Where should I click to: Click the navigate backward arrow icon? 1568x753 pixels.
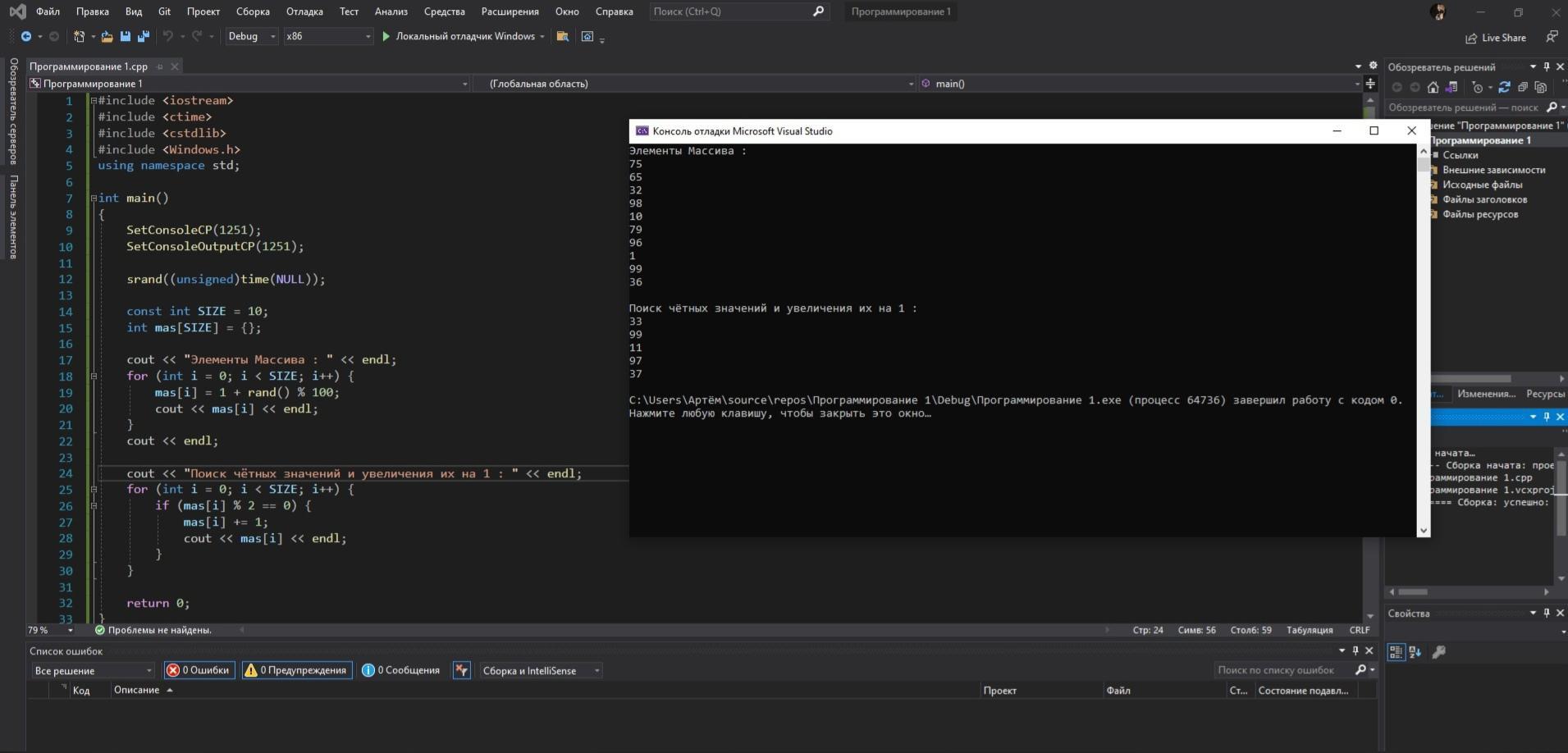[x=26, y=36]
